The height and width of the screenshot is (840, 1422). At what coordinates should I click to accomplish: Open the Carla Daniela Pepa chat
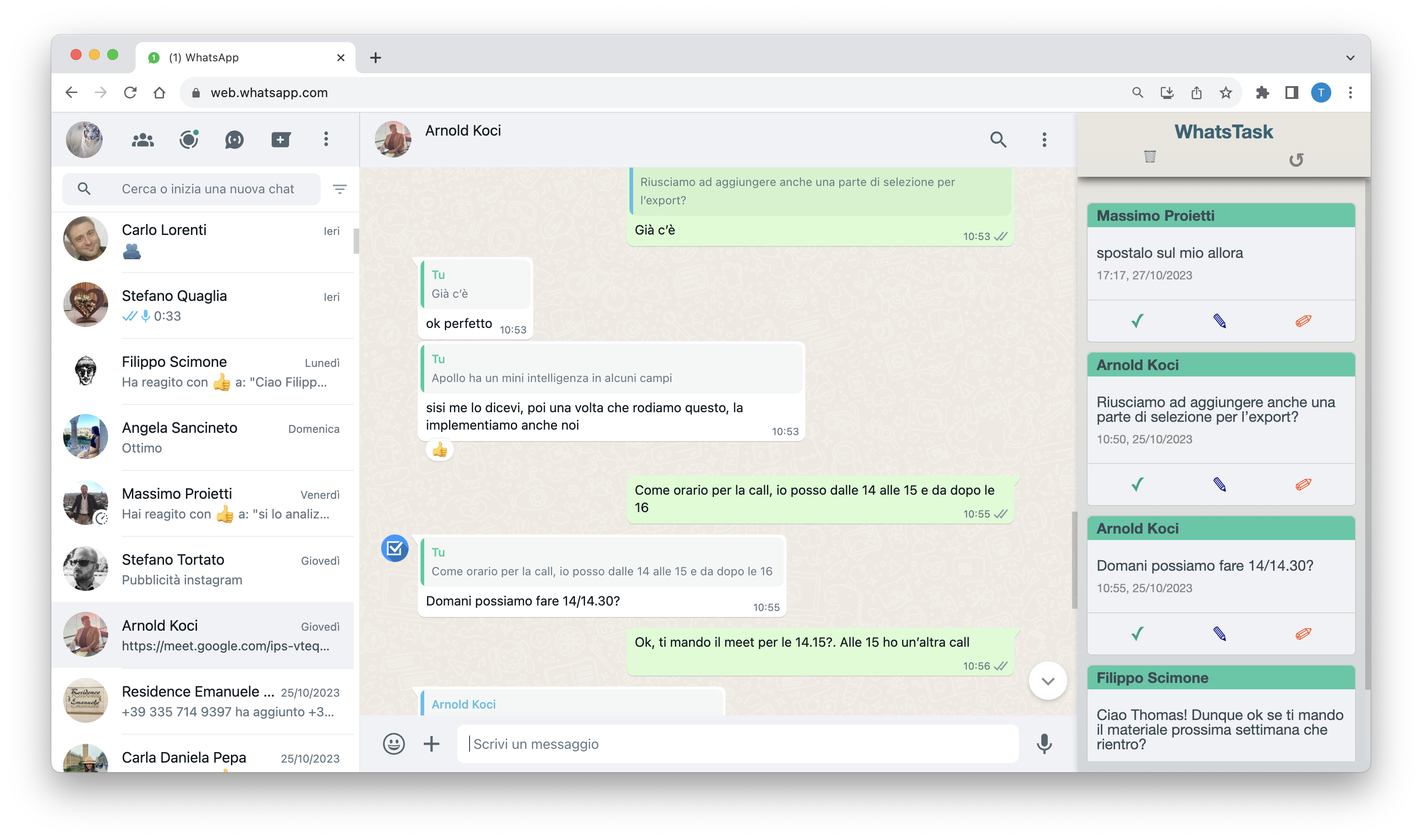[x=202, y=754]
